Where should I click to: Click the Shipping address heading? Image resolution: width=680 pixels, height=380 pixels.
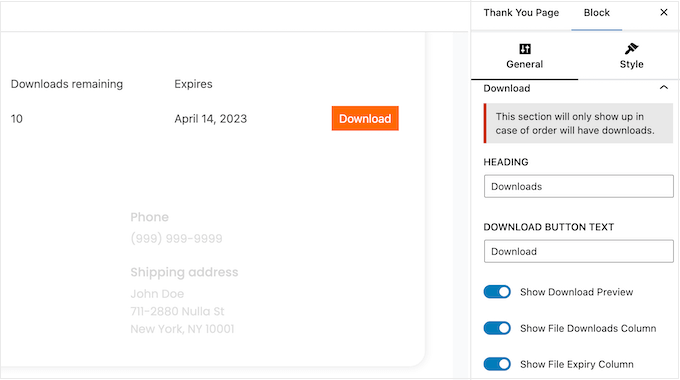tap(184, 272)
